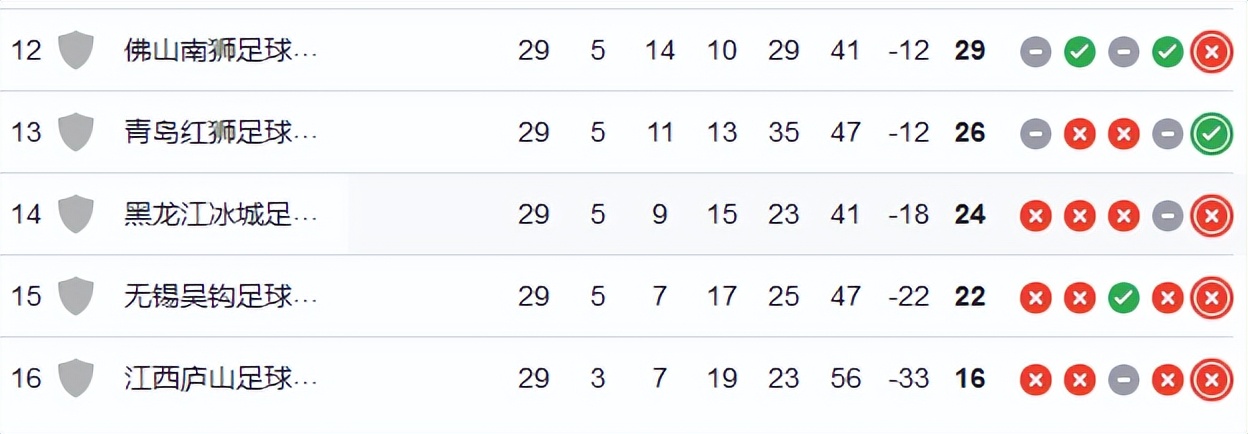Click first green win icon in row 12
The image size is (1248, 434).
[1080, 51]
